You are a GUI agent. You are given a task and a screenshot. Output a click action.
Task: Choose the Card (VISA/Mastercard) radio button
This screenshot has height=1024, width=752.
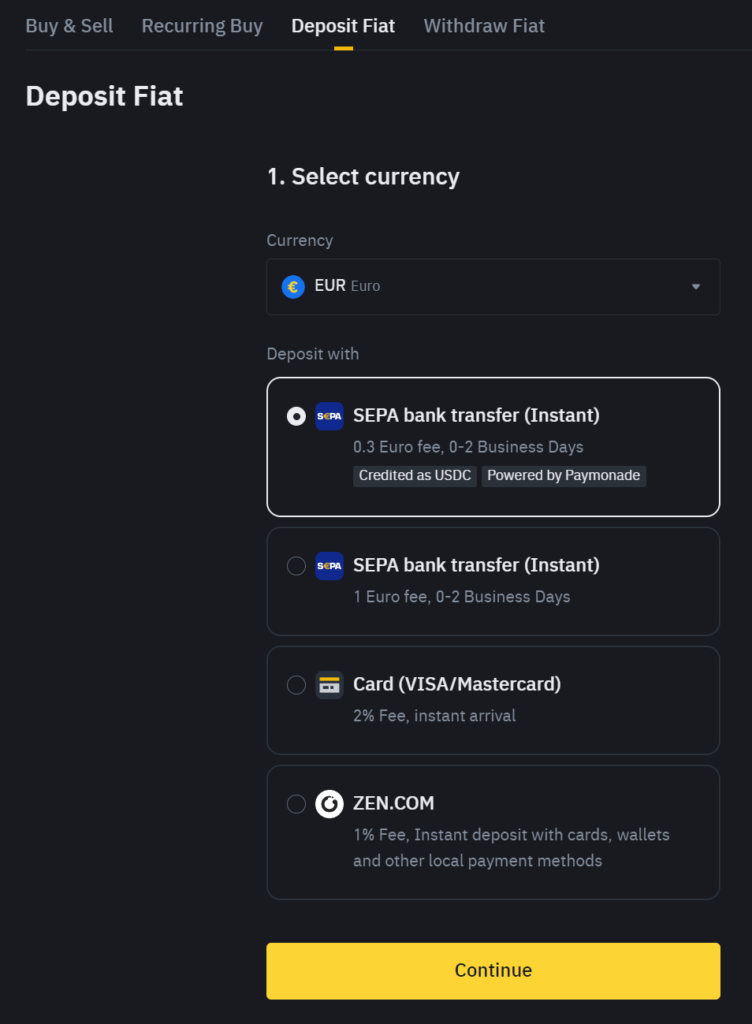(x=296, y=685)
